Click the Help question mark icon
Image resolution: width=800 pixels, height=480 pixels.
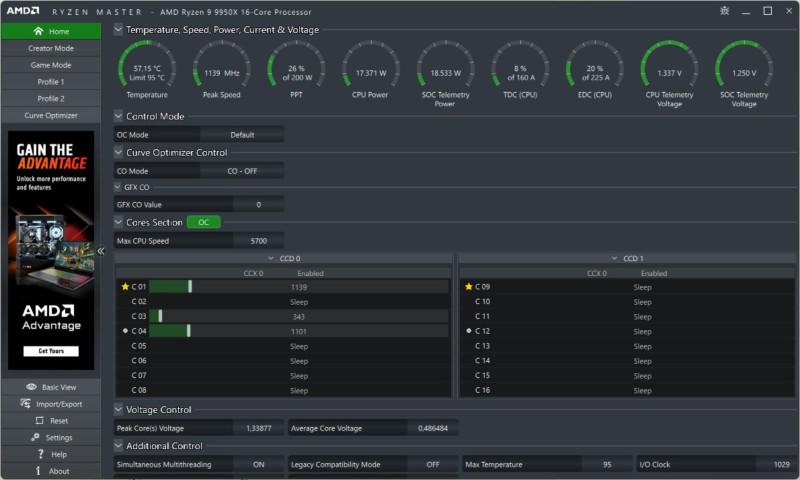click(x=40, y=454)
